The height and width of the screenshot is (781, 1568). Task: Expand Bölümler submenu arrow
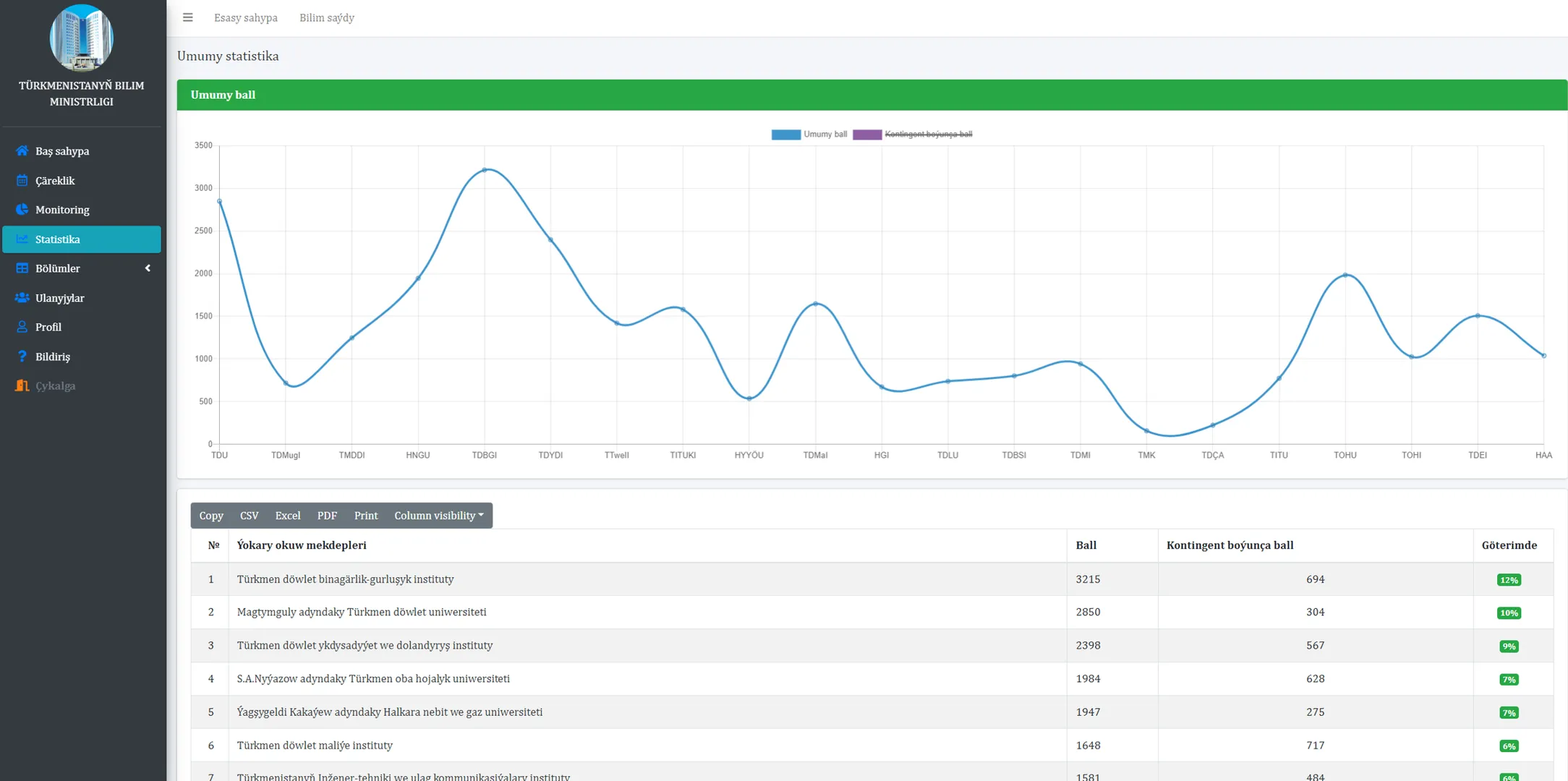point(148,268)
